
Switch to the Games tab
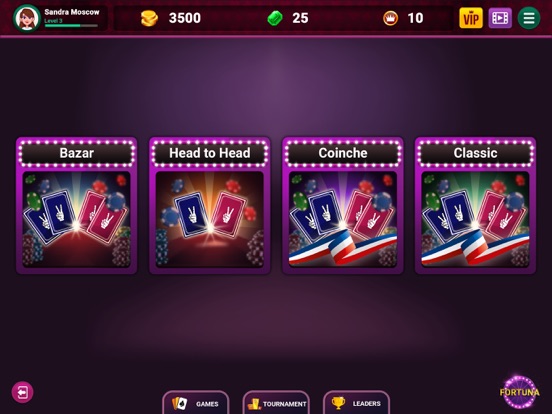click(196, 403)
